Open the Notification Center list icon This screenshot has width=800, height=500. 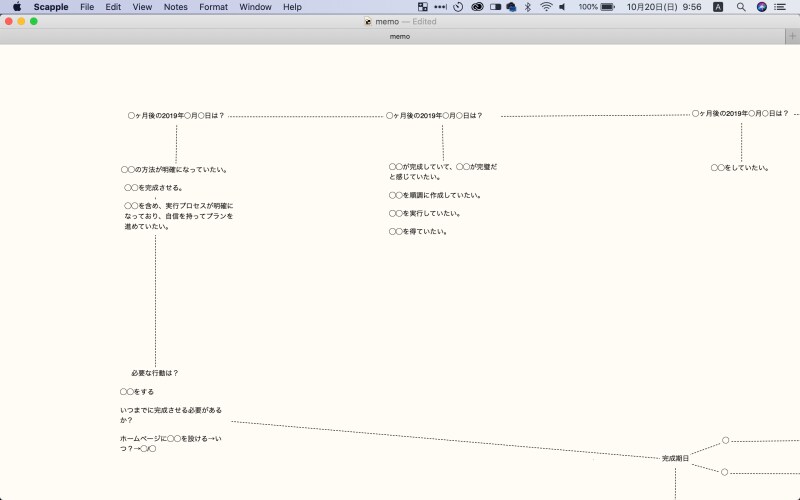point(780,7)
